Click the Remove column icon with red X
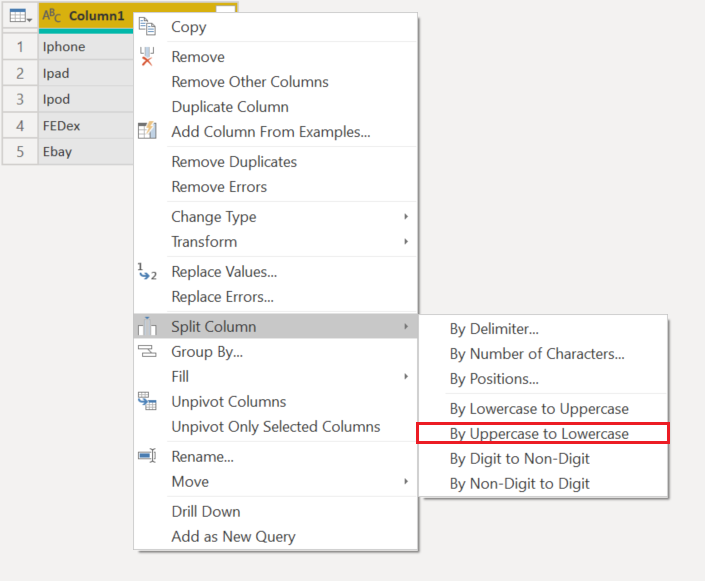Screen dimensions: 705x581 point(147,57)
